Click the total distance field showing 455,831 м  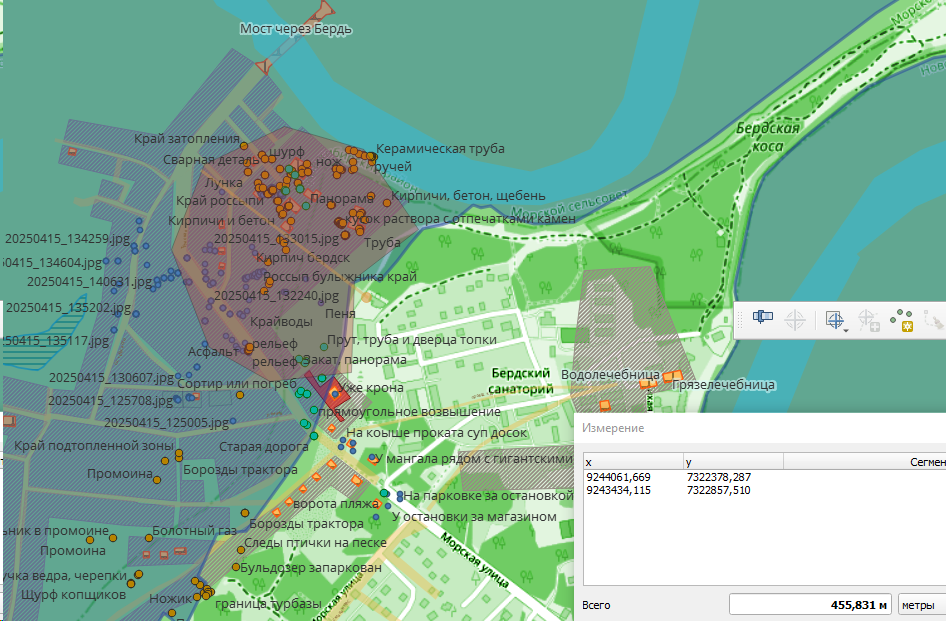pos(810,605)
